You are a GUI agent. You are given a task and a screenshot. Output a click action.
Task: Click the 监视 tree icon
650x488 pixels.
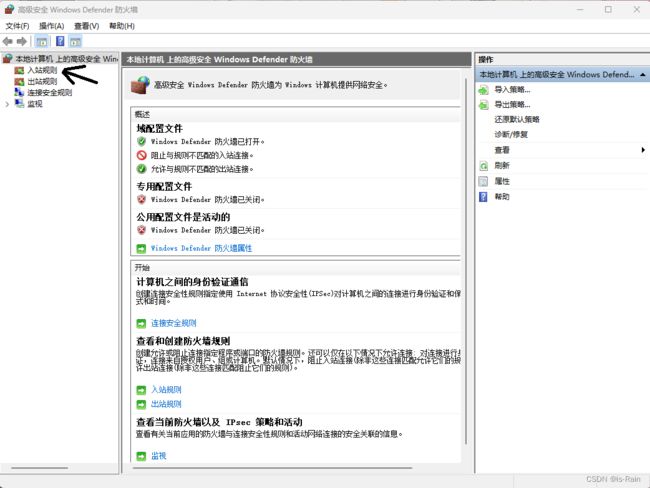pyautogui.click(x=19, y=104)
